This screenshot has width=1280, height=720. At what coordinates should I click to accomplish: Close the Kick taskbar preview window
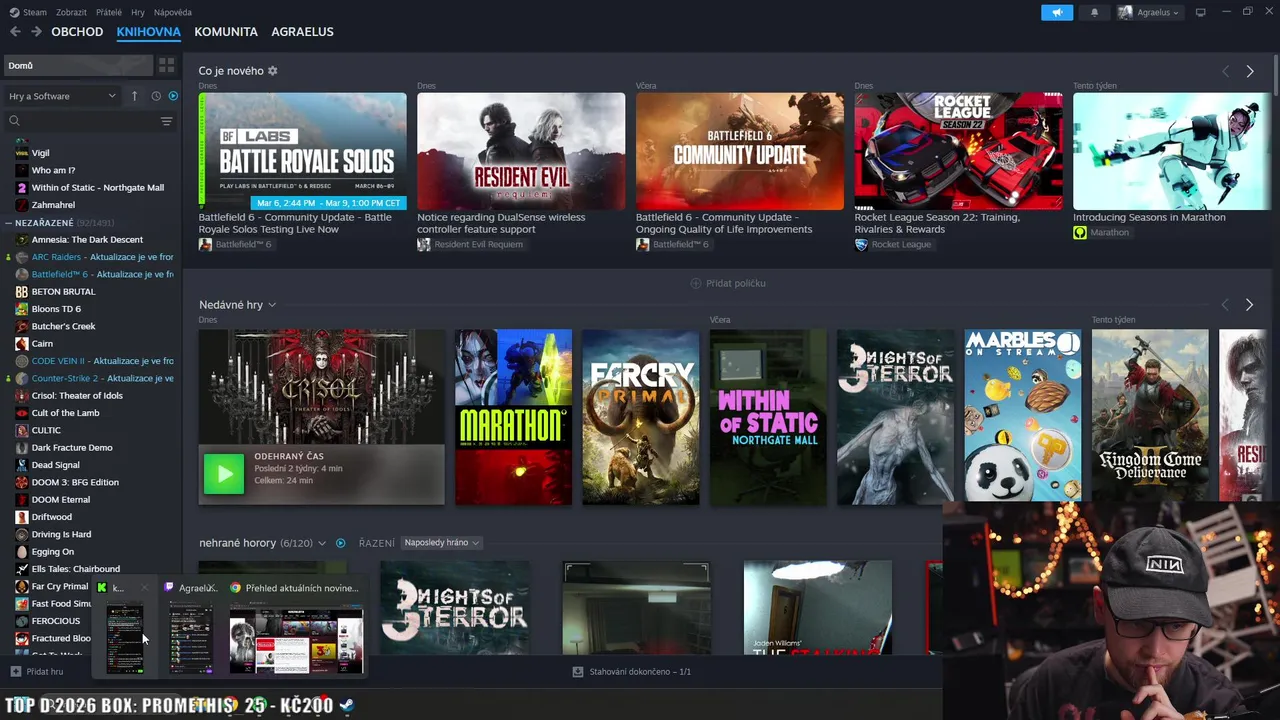pyautogui.click(x=144, y=588)
